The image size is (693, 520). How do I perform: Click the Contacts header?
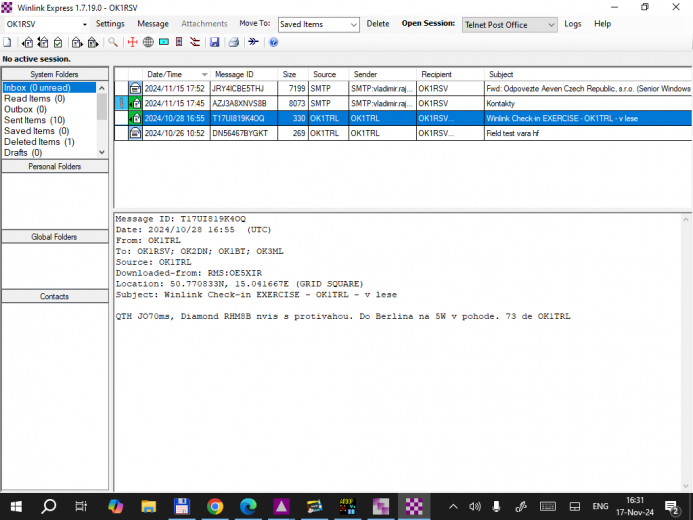coord(55,296)
